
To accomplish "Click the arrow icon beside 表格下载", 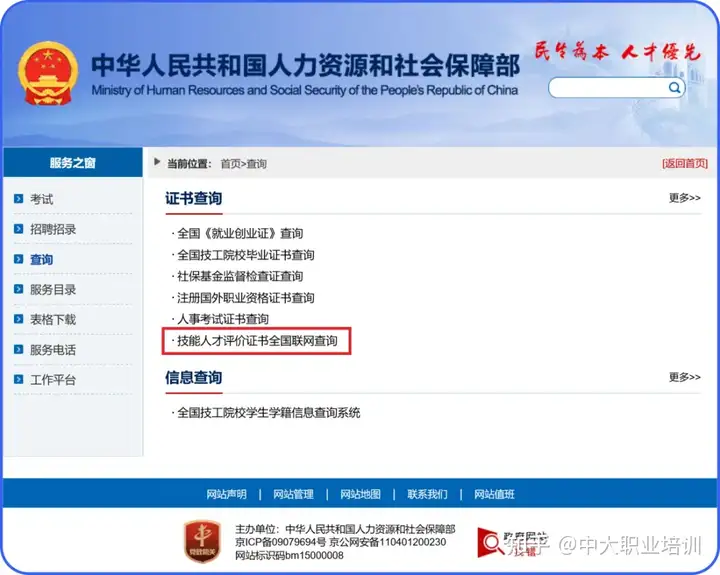I will [x=18, y=319].
